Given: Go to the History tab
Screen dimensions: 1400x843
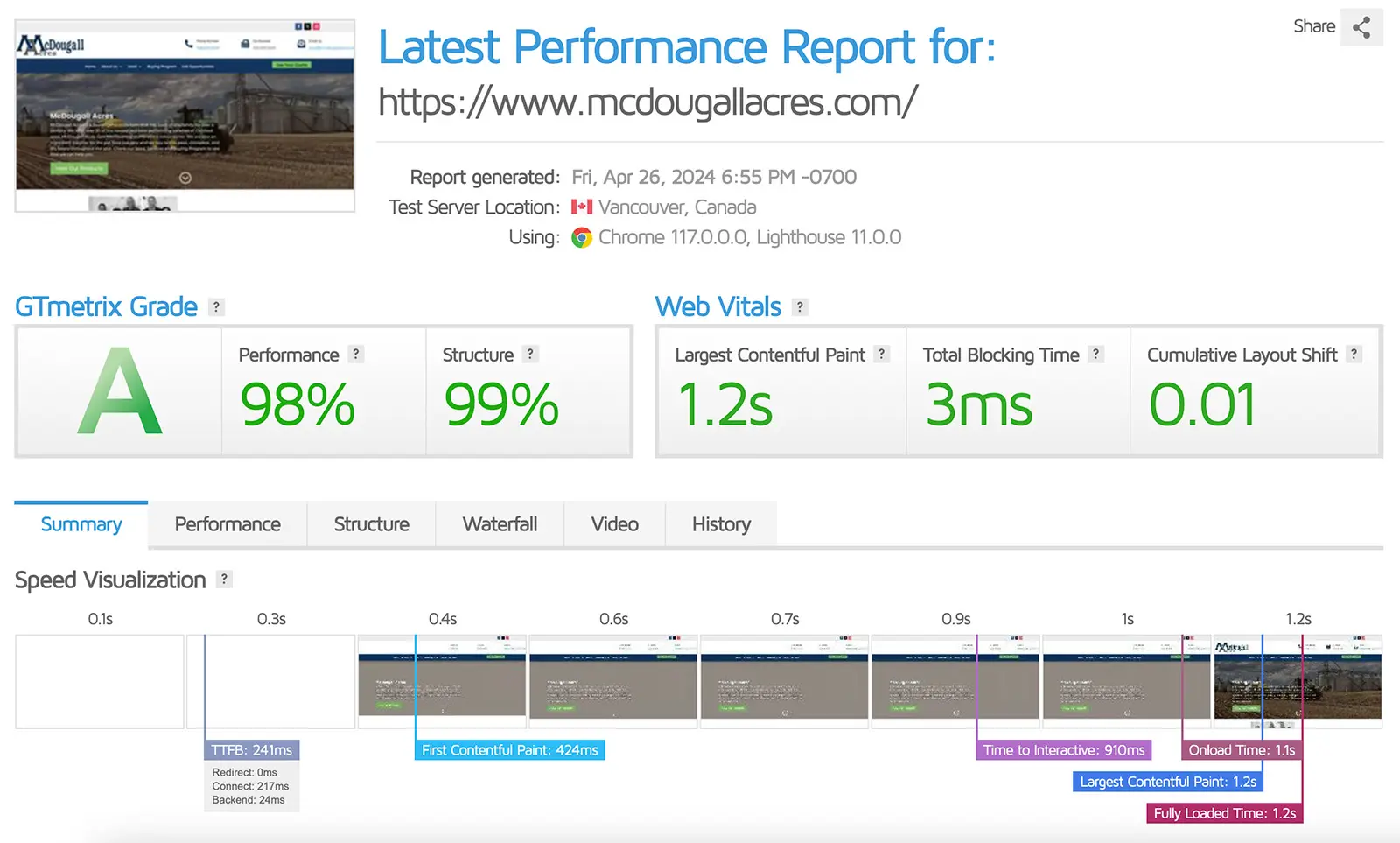Looking at the screenshot, I should (721, 524).
